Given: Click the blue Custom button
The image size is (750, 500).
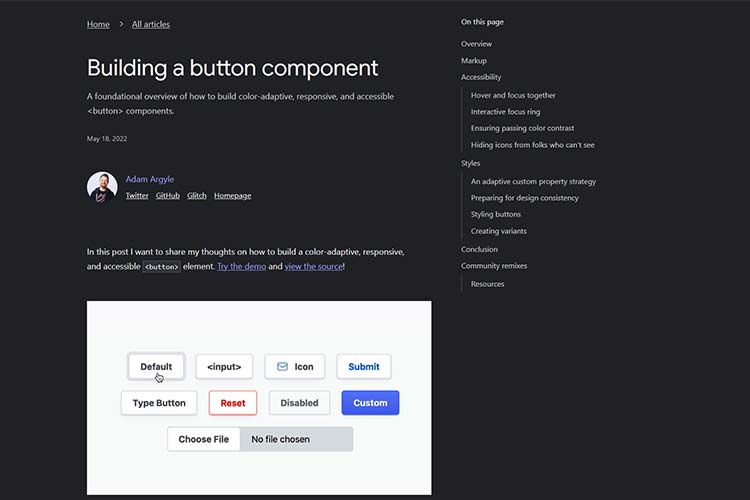Looking at the screenshot, I should 370,403.
